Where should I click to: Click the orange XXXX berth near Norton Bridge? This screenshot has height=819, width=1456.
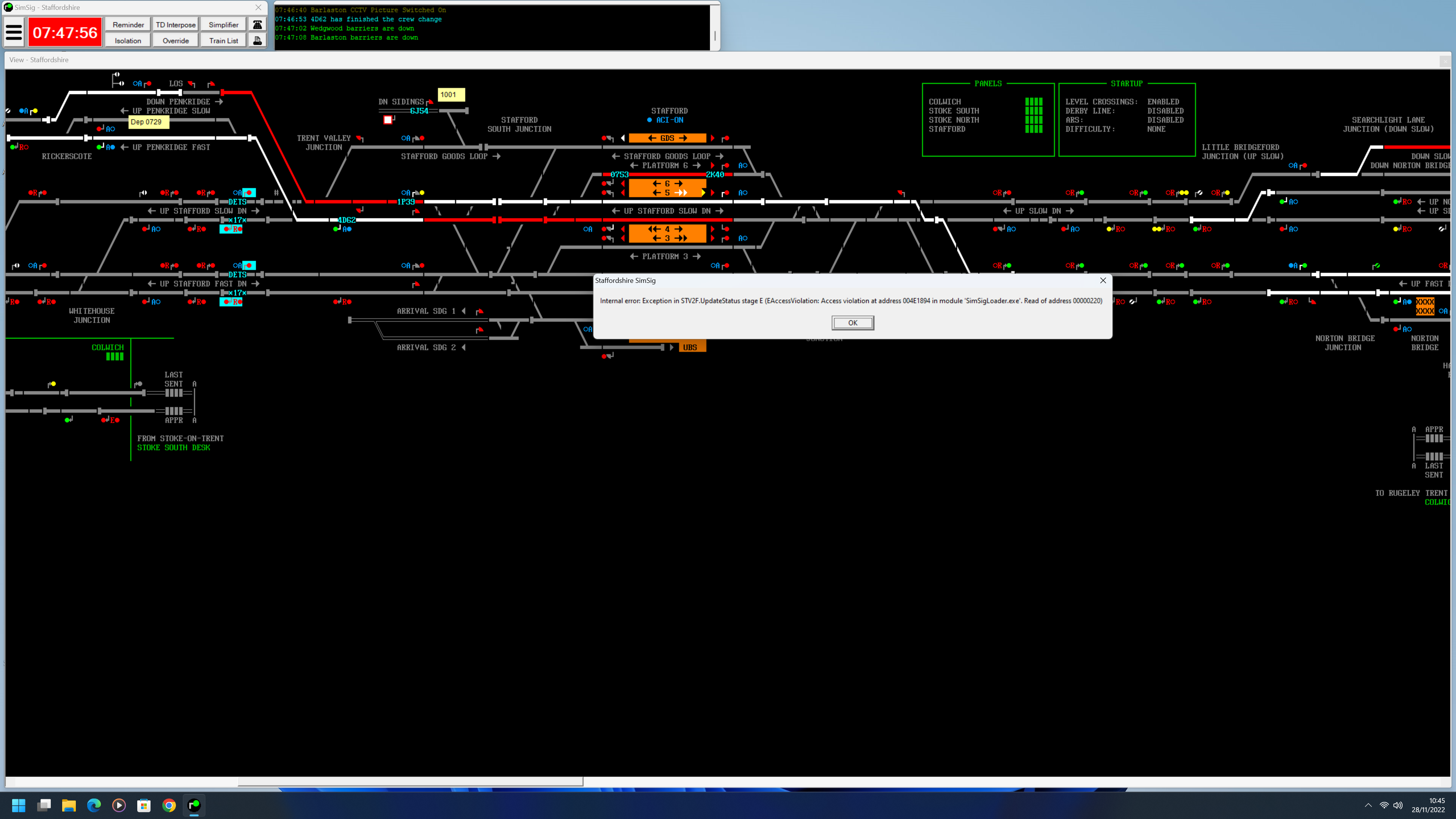[1425, 306]
